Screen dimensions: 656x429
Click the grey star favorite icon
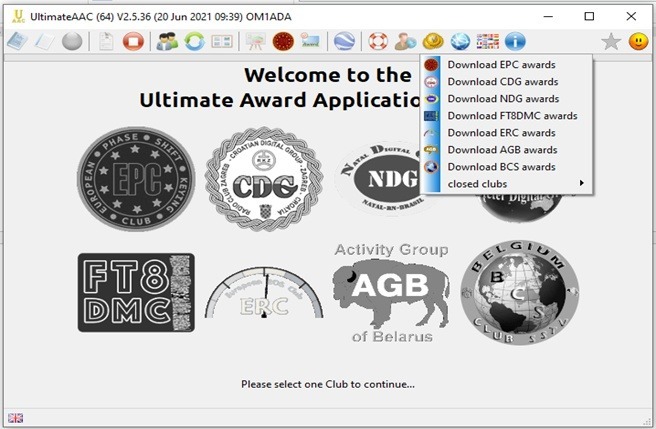click(x=611, y=41)
